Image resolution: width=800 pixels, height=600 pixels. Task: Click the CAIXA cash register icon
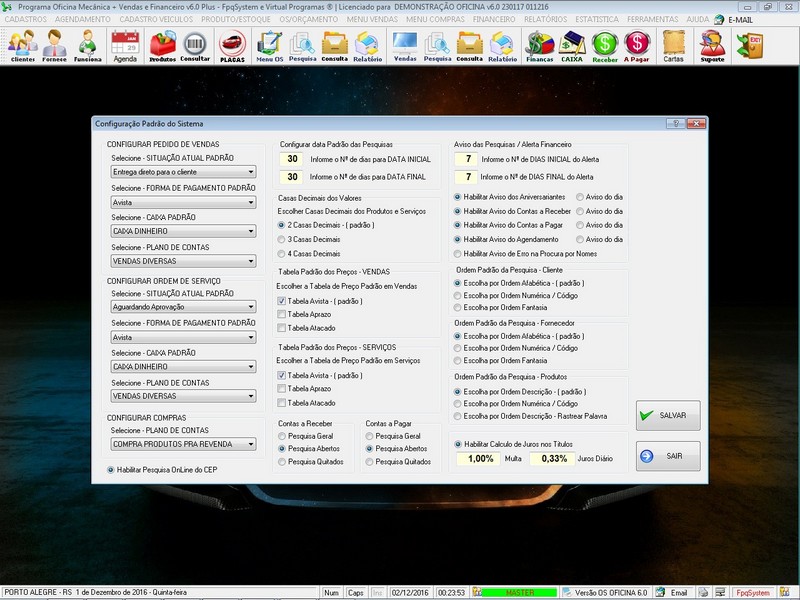pyautogui.click(x=572, y=46)
